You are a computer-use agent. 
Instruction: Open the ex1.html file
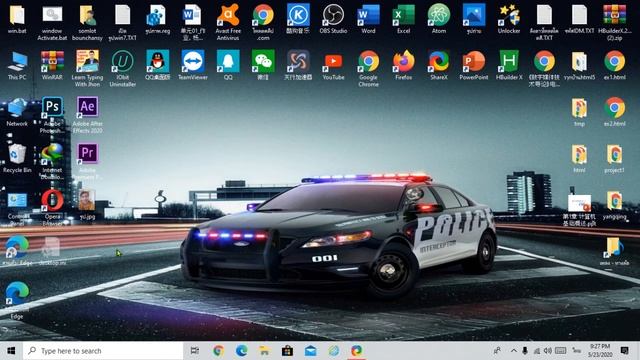coord(614,62)
